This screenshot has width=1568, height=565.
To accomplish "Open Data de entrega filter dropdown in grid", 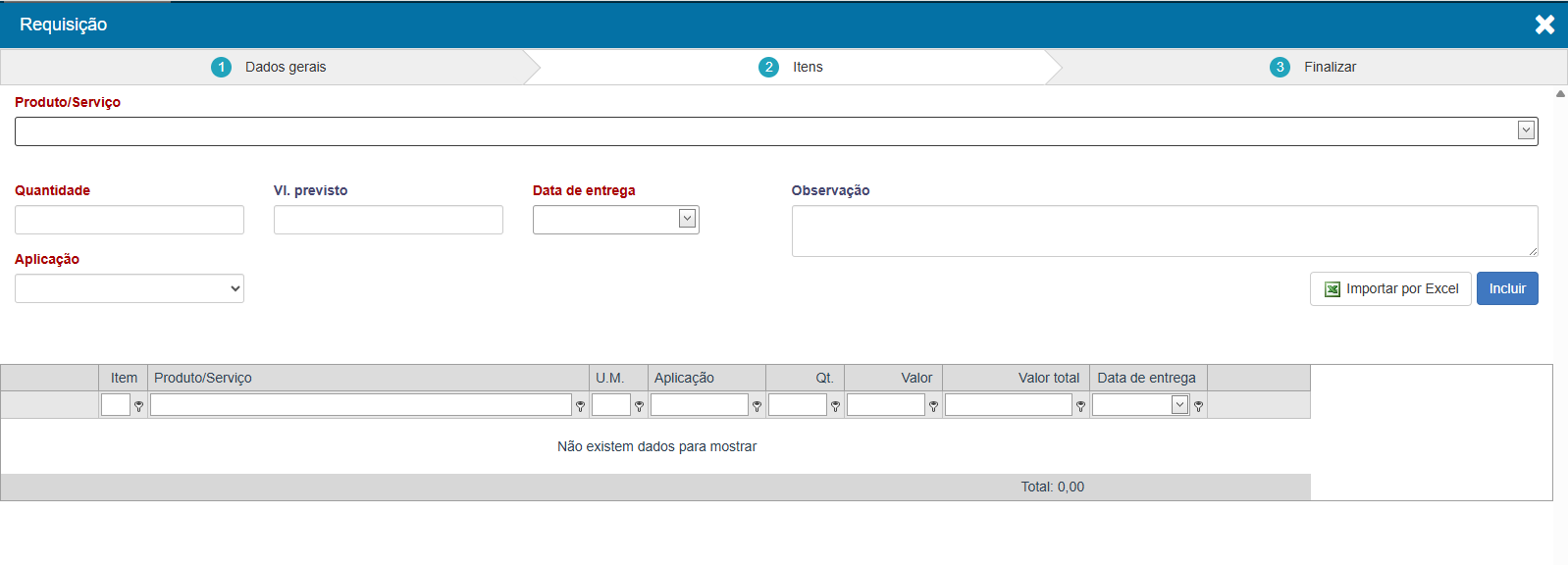I will (x=1179, y=405).
